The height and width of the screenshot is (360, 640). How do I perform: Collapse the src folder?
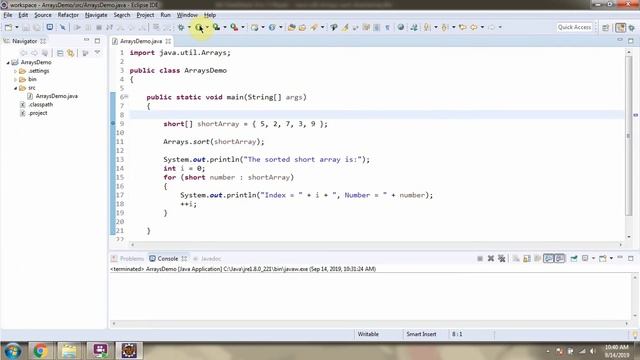coord(16,88)
